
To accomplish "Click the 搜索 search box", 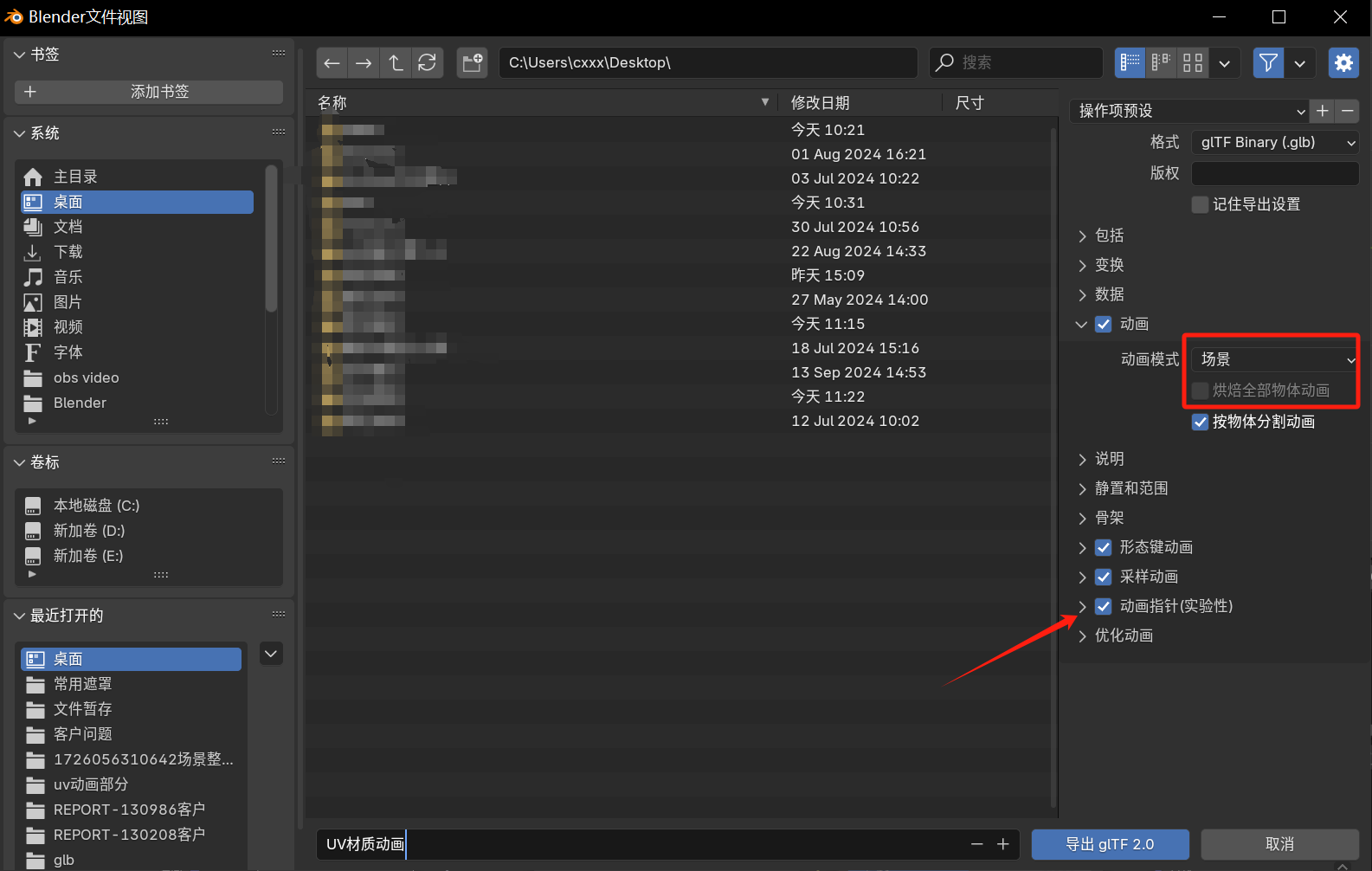I will [x=1016, y=62].
